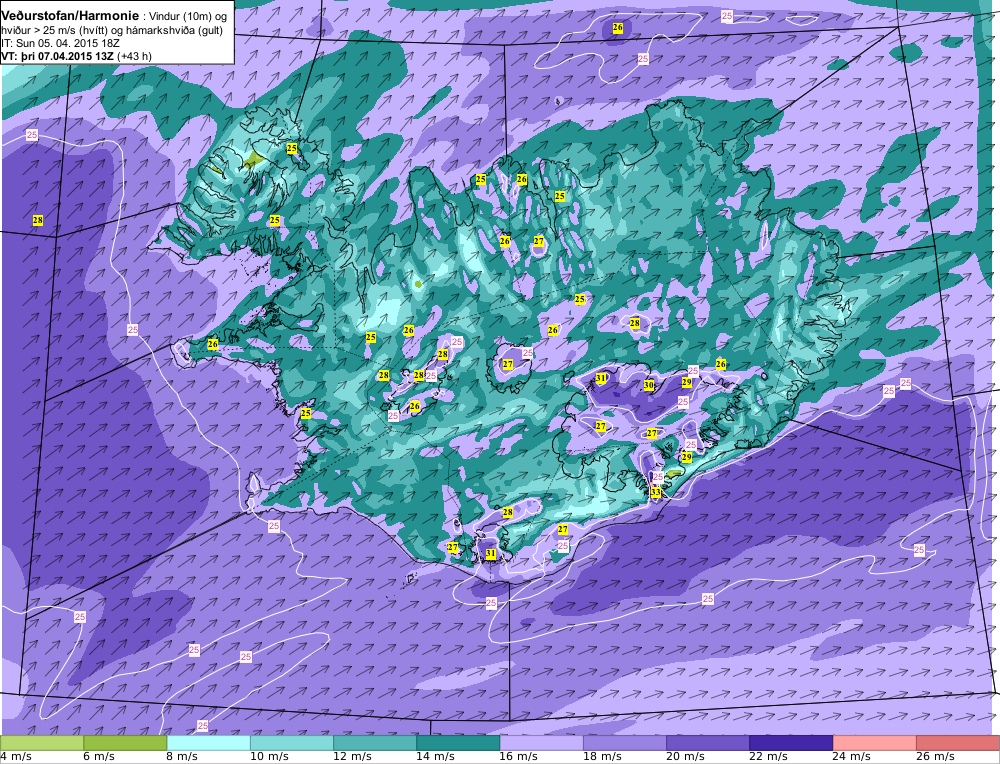Click the Veðurstofan/Harmonie title text
This screenshot has height=764, width=1000.
tap(70, 16)
